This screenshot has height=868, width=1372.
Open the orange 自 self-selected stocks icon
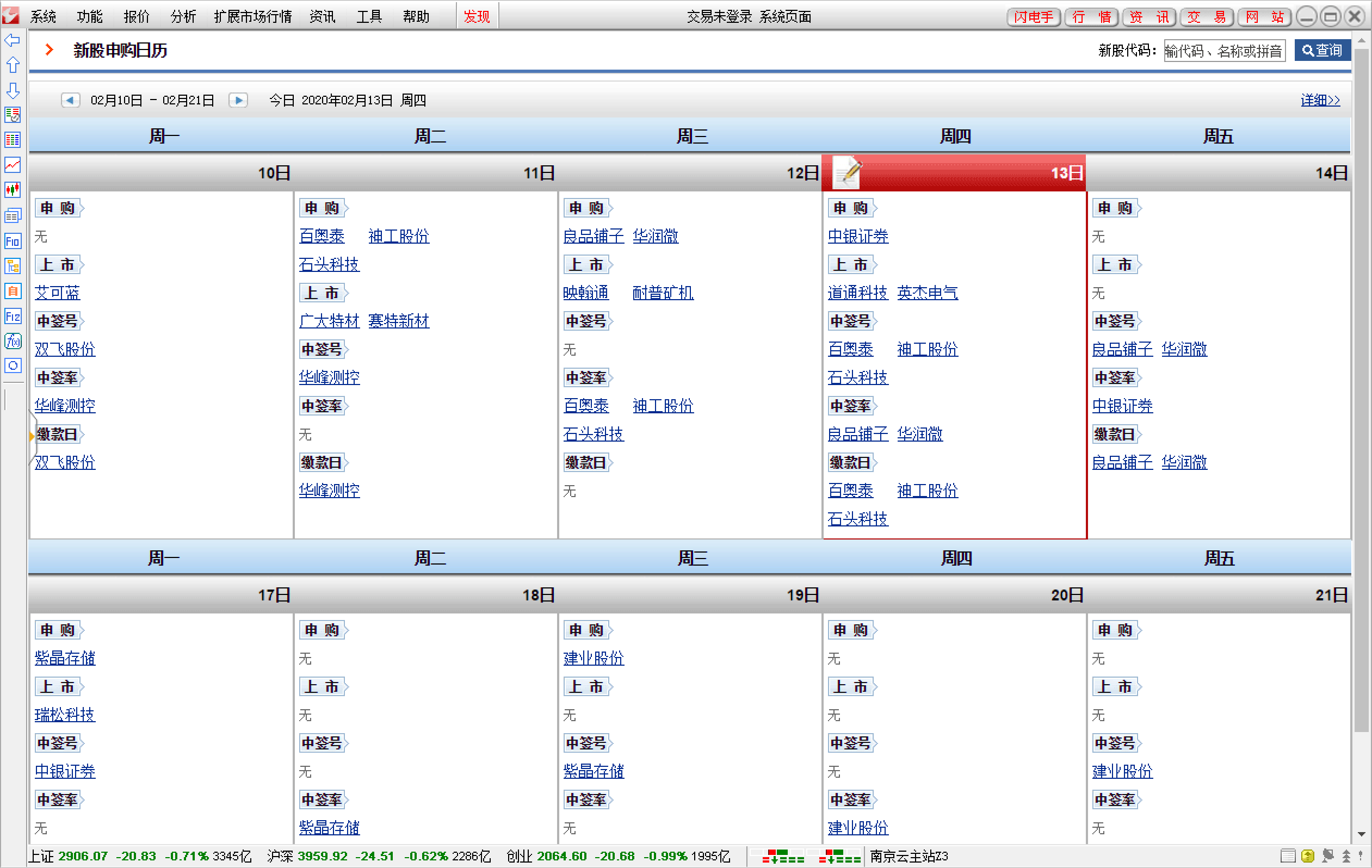[x=12, y=291]
